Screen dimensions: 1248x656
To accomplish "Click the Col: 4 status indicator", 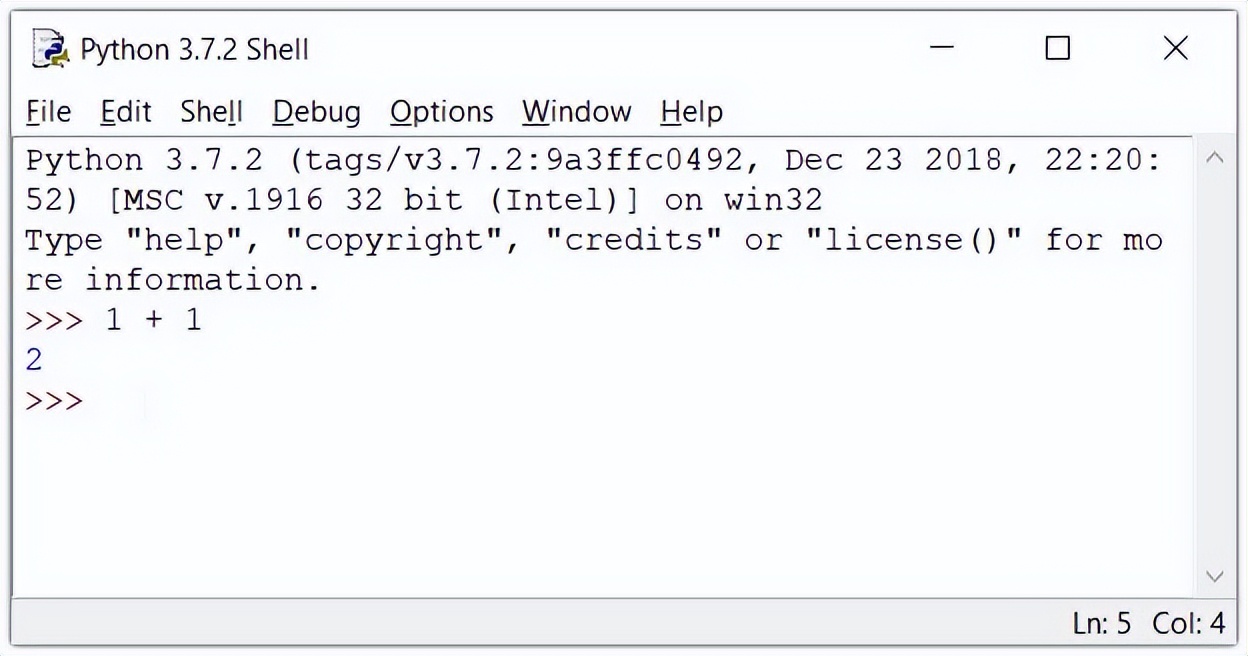I will tap(1189, 623).
